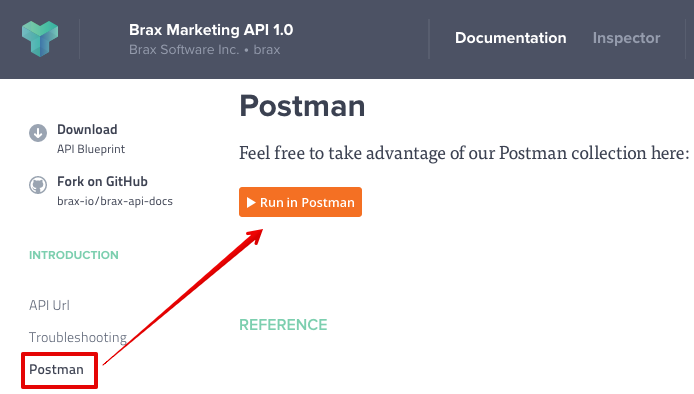Click the brax-io/brax-api-docs repository text
The image size is (694, 394).
pyautogui.click(x=115, y=201)
